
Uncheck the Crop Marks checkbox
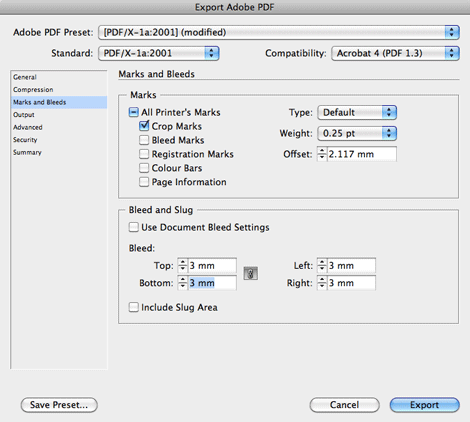144,126
